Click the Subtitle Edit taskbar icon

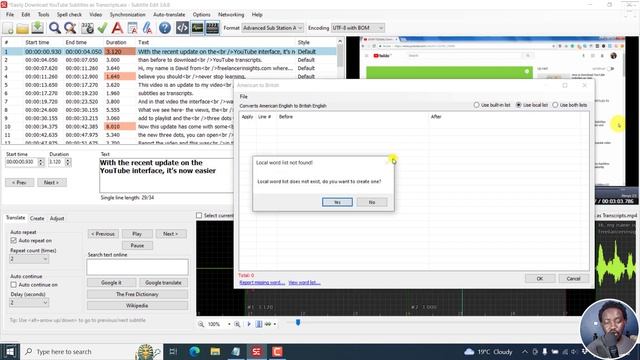(256, 351)
